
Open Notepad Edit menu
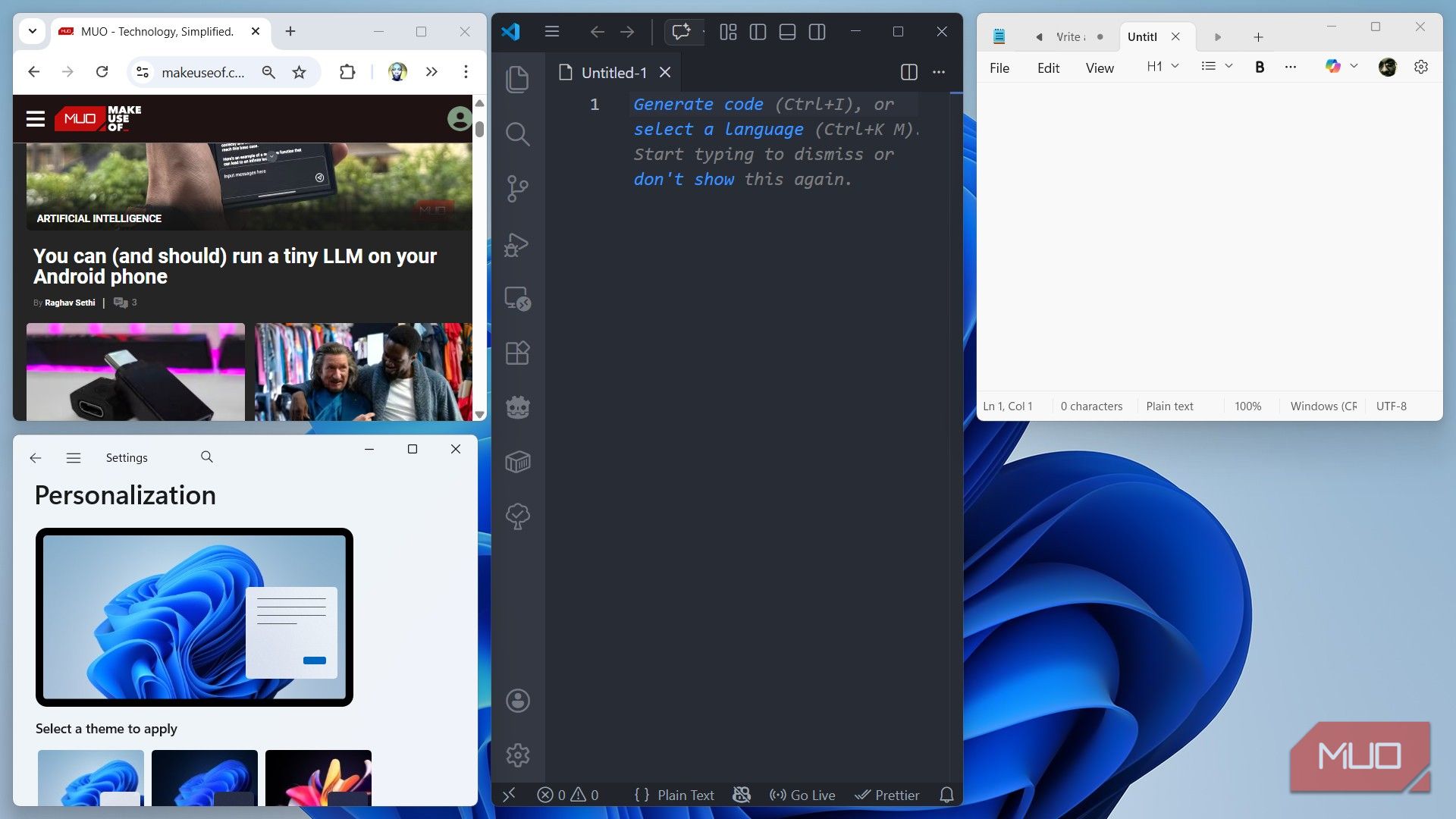tap(1048, 68)
